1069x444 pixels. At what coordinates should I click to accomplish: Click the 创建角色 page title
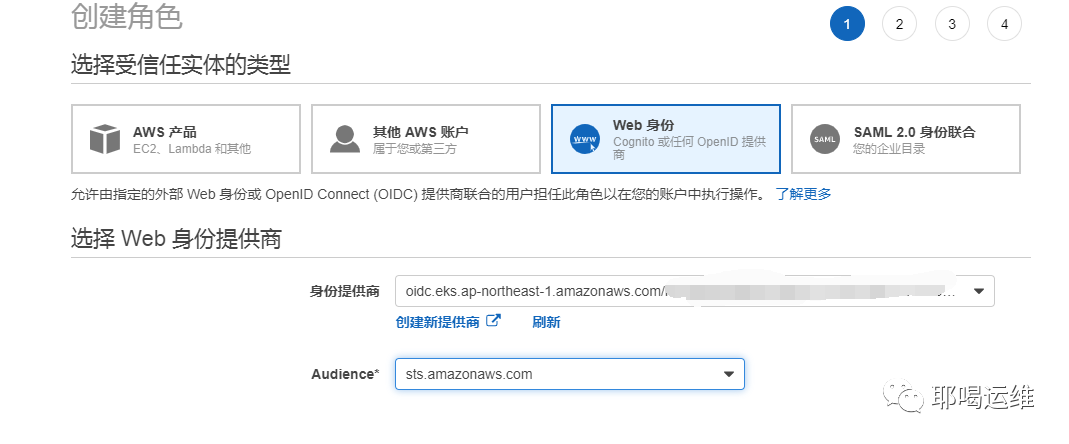coord(127,16)
